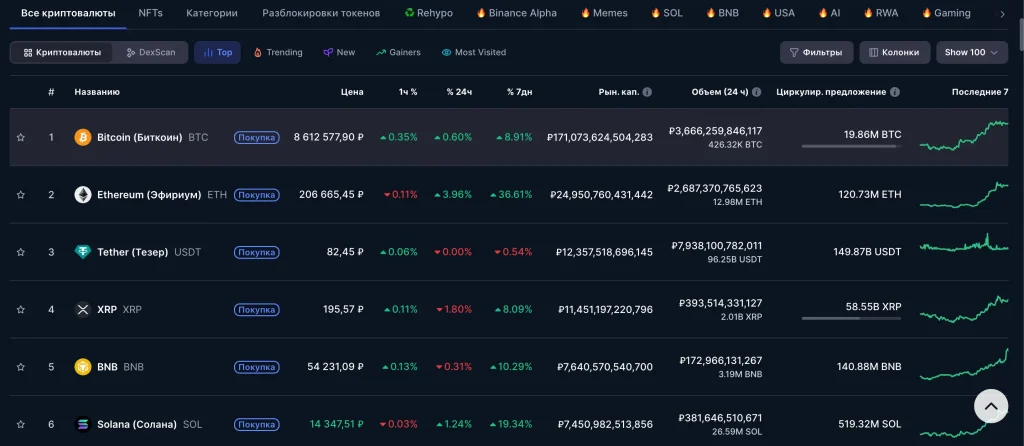Open the Bitcoin 7-day sparkline chart

pos(964,136)
